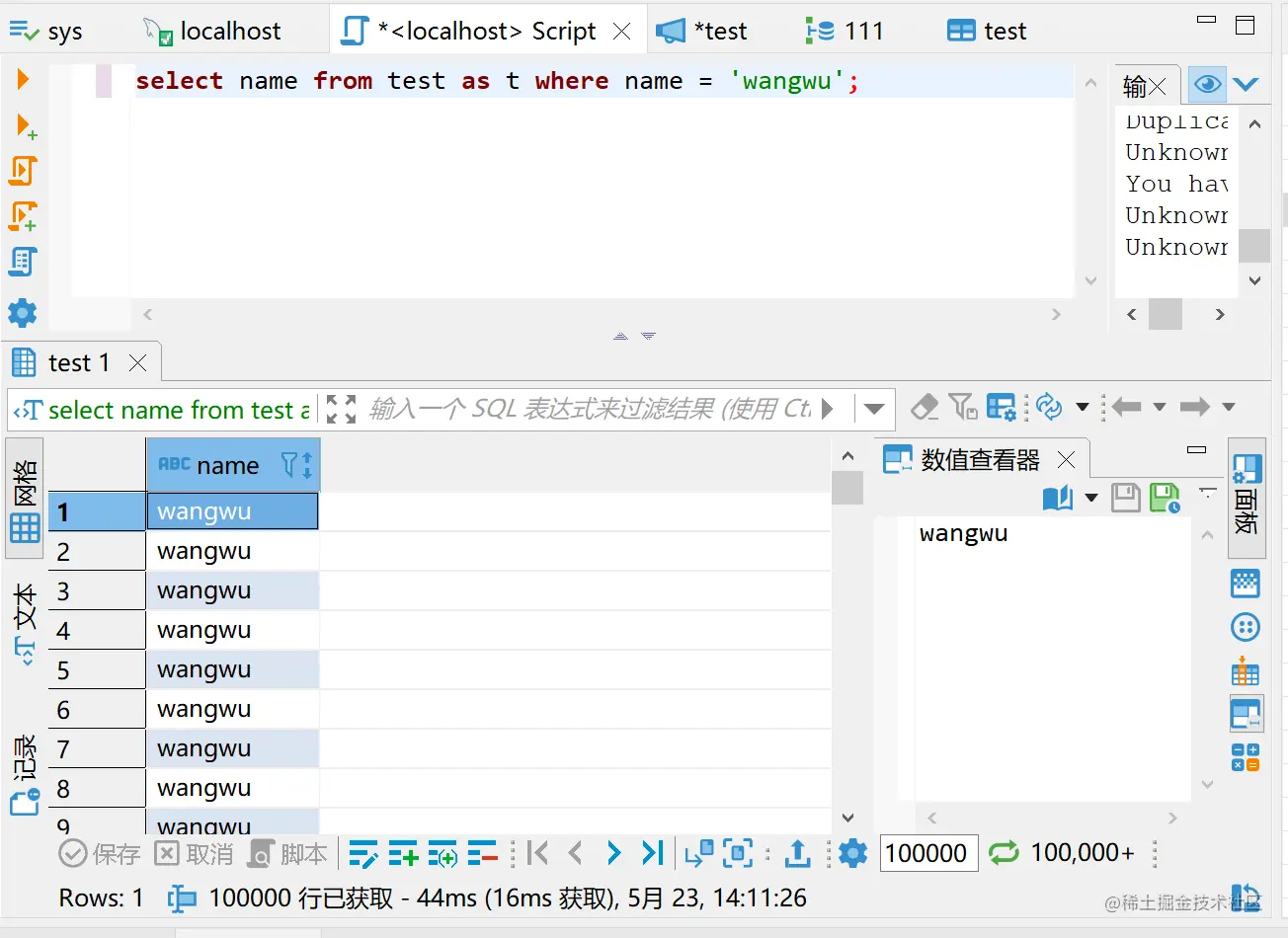Open the back history dropdown
The width and height of the screenshot is (1288, 938).
pyautogui.click(x=1160, y=407)
